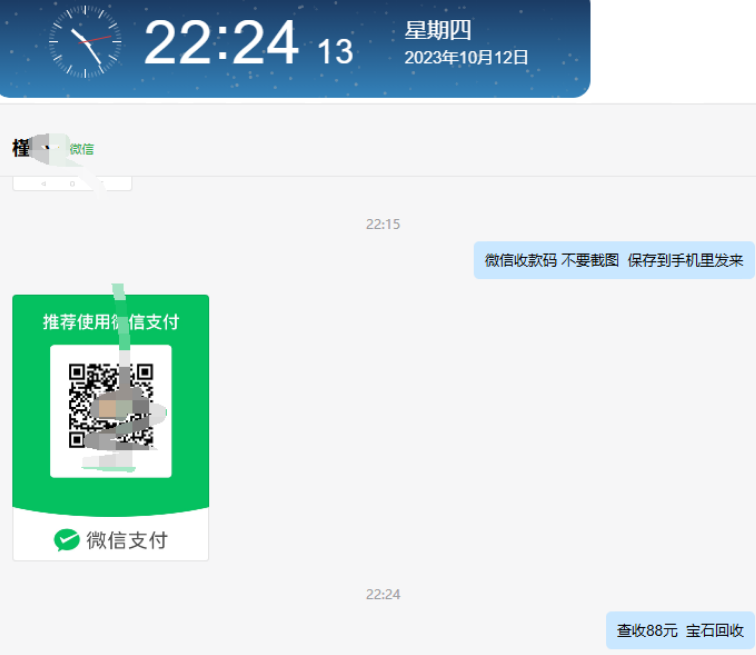Viewport: 756px width, 655px height.
Task: Select the message 查收88元 宝石回收
Action: pyautogui.click(x=680, y=630)
